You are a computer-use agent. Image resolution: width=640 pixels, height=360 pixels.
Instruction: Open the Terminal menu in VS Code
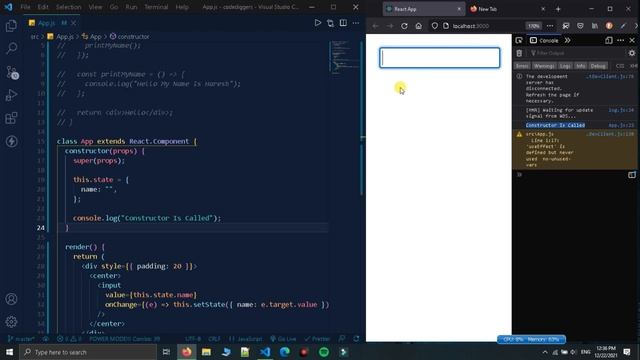tap(156, 7)
